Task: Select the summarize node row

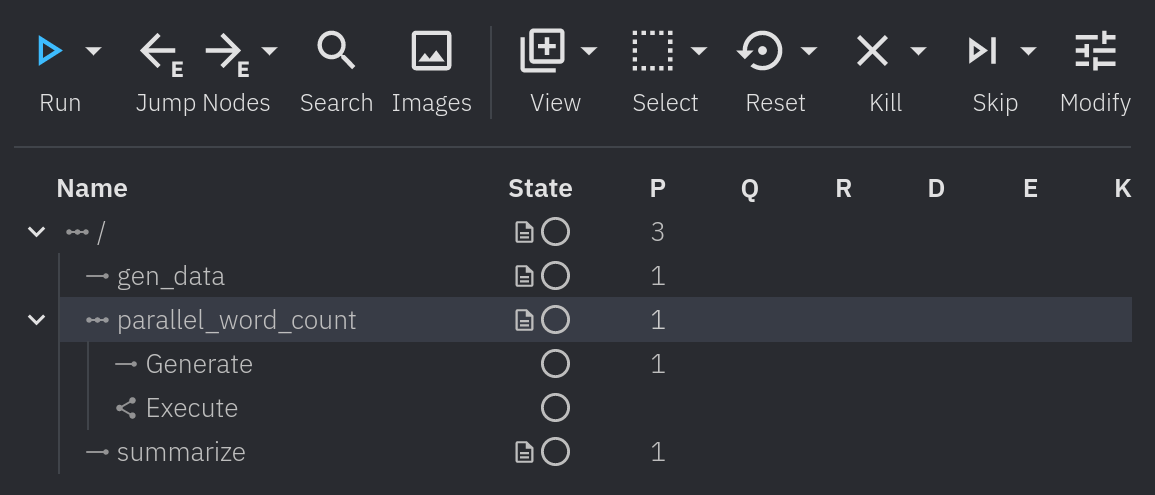Action: [181, 452]
